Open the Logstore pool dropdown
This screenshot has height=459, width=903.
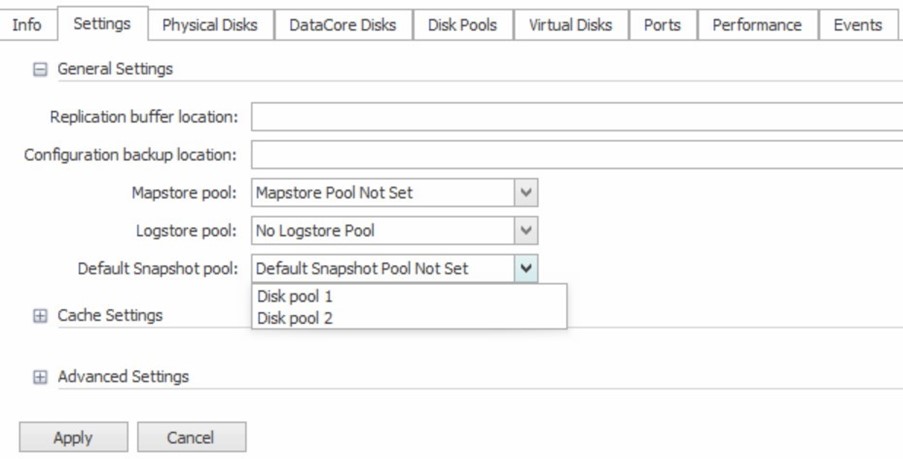(526, 231)
